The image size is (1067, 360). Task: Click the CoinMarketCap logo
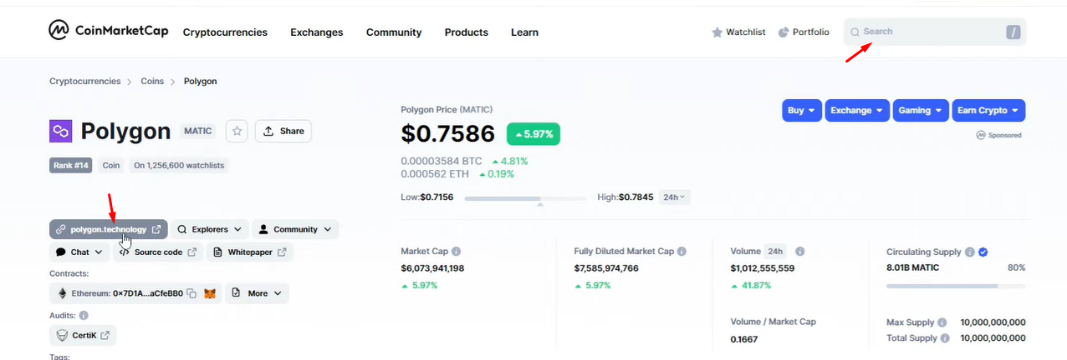tap(108, 31)
